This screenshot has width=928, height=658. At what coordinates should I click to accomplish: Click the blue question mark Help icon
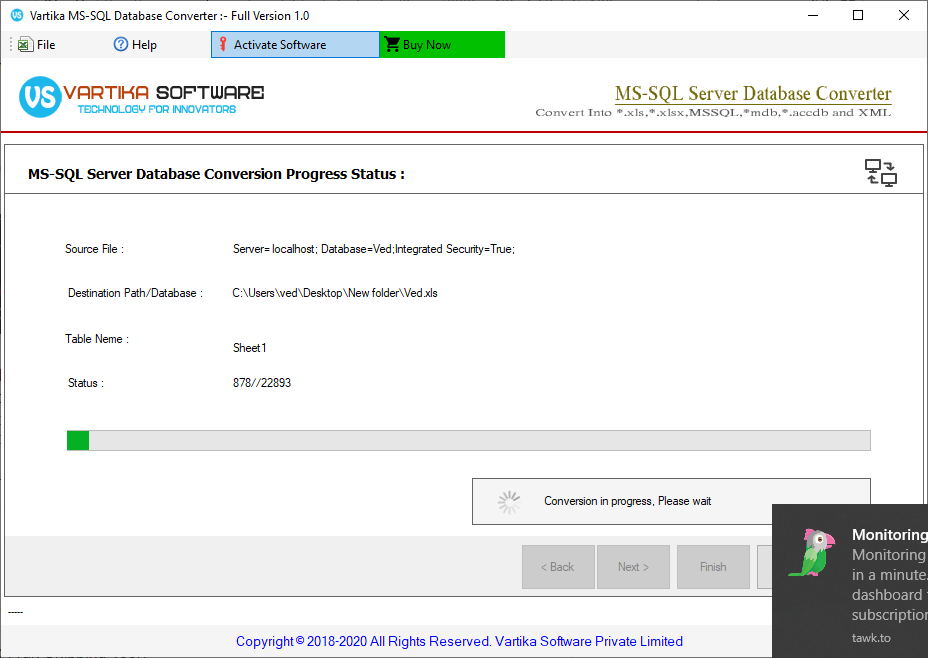coord(121,44)
